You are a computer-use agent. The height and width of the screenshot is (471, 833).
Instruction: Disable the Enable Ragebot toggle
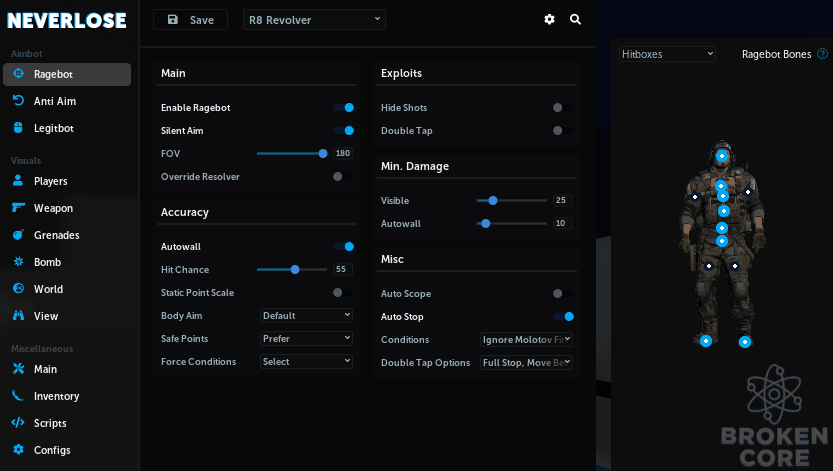point(344,108)
